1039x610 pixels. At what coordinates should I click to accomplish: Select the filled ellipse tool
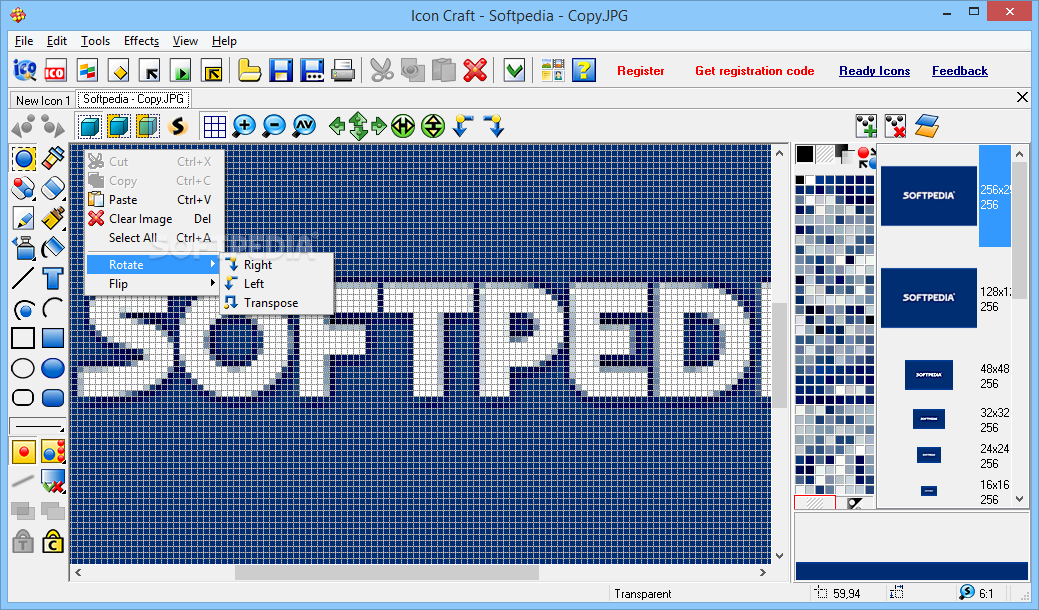(x=52, y=368)
